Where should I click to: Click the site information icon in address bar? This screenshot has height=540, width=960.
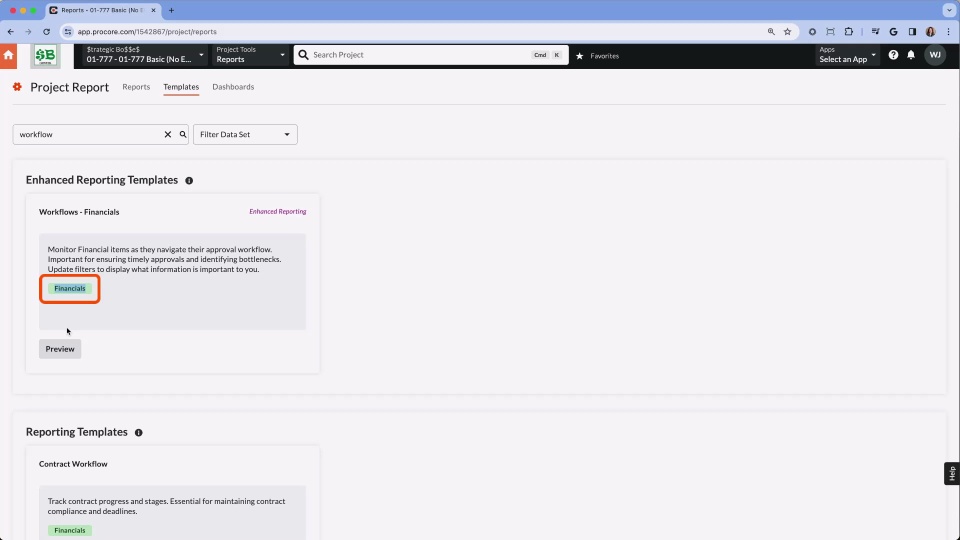pos(68,32)
